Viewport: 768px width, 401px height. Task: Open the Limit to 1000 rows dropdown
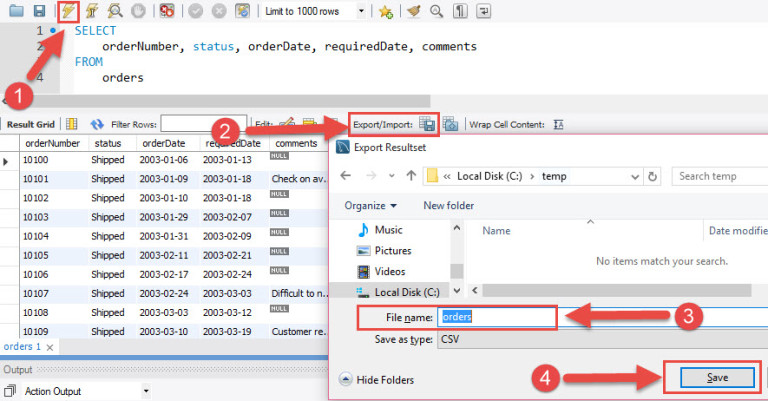tap(361, 11)
